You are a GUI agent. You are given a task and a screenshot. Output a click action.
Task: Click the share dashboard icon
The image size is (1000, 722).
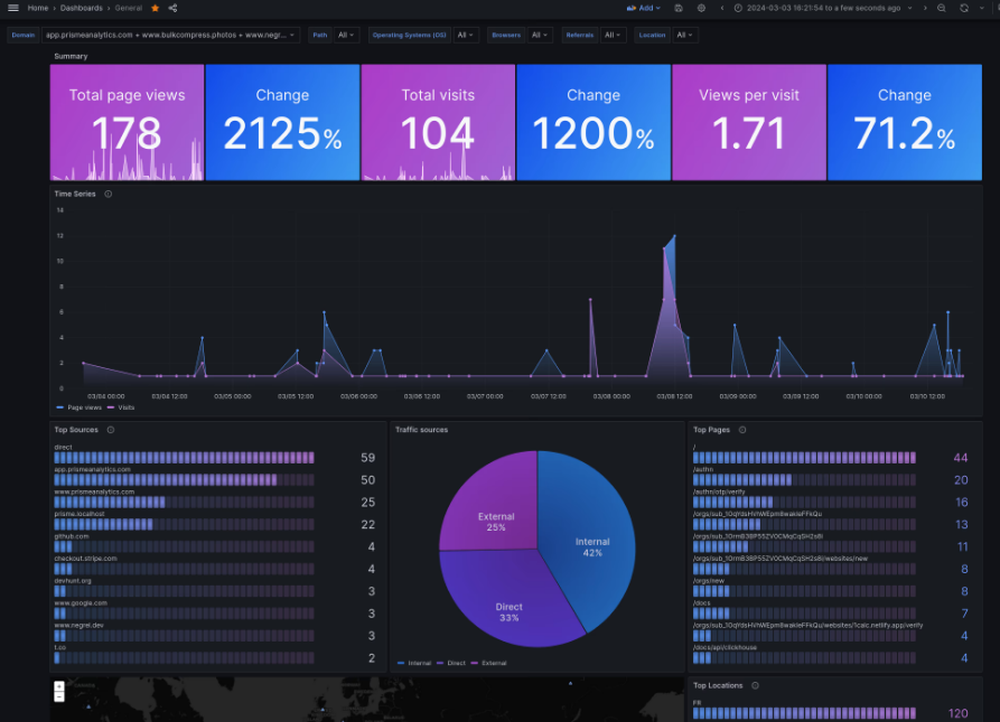[173, 8]
